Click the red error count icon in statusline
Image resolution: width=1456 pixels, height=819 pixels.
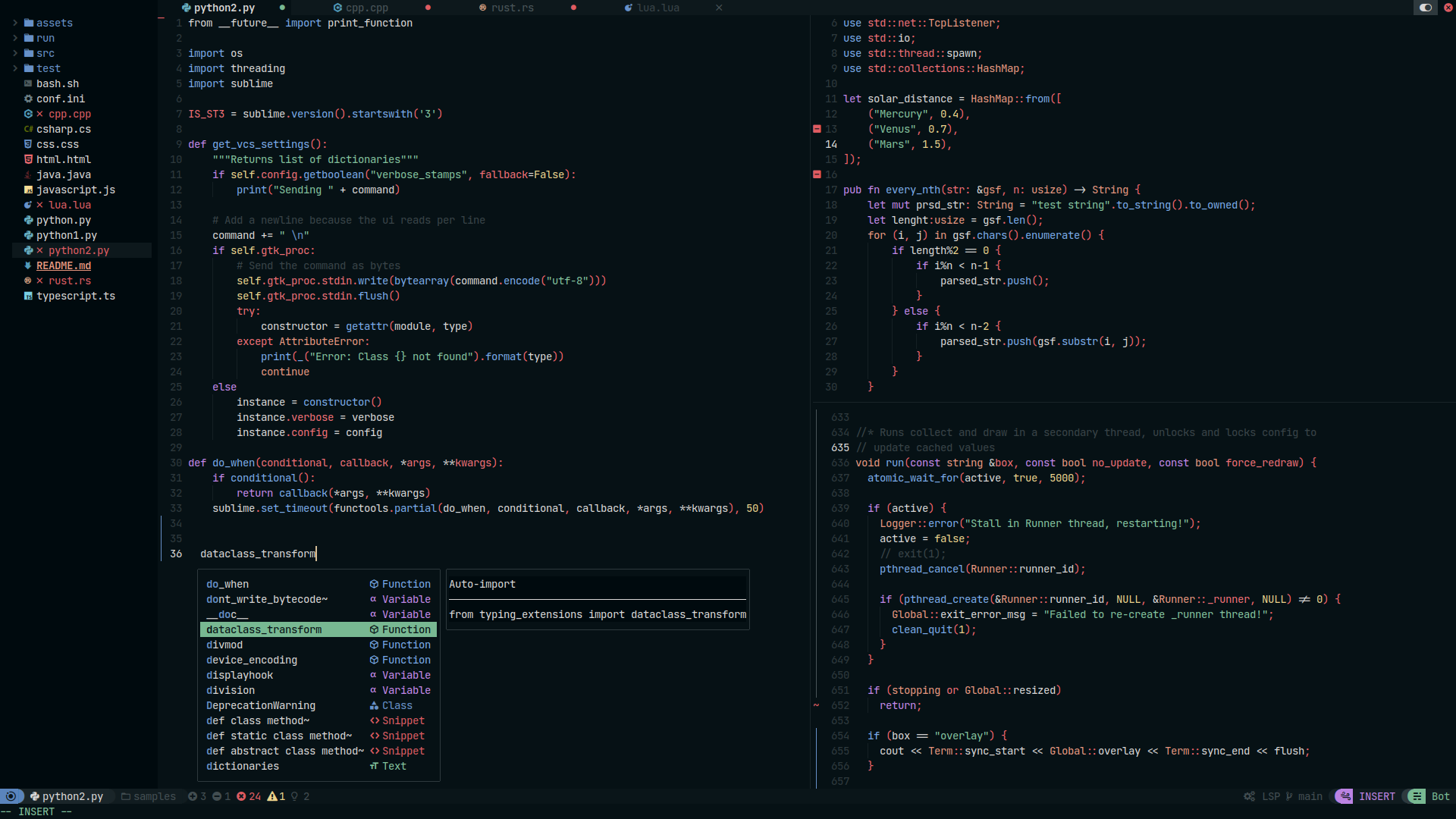point(241,796)
